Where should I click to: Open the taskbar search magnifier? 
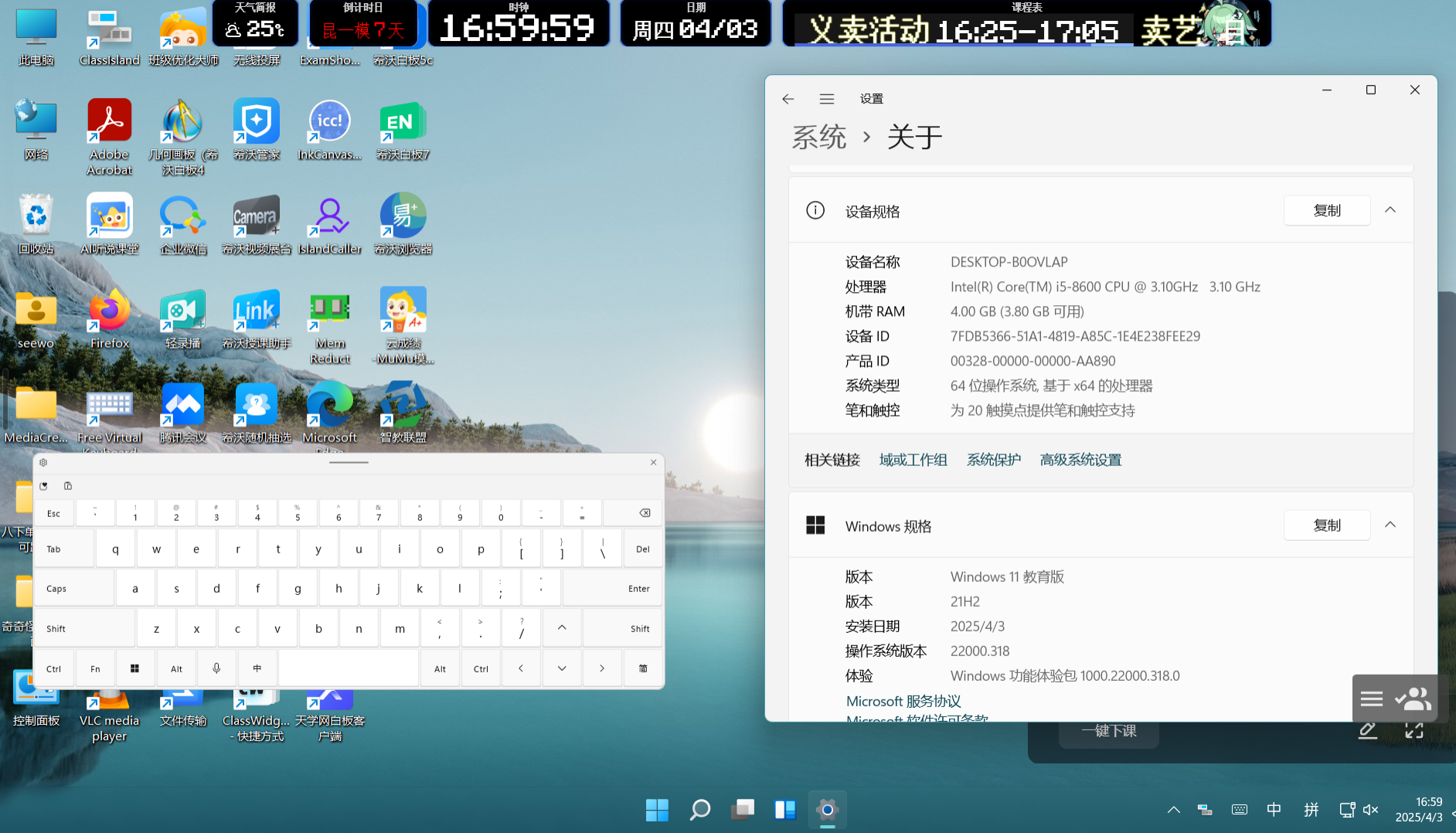(x=699, y=809)
